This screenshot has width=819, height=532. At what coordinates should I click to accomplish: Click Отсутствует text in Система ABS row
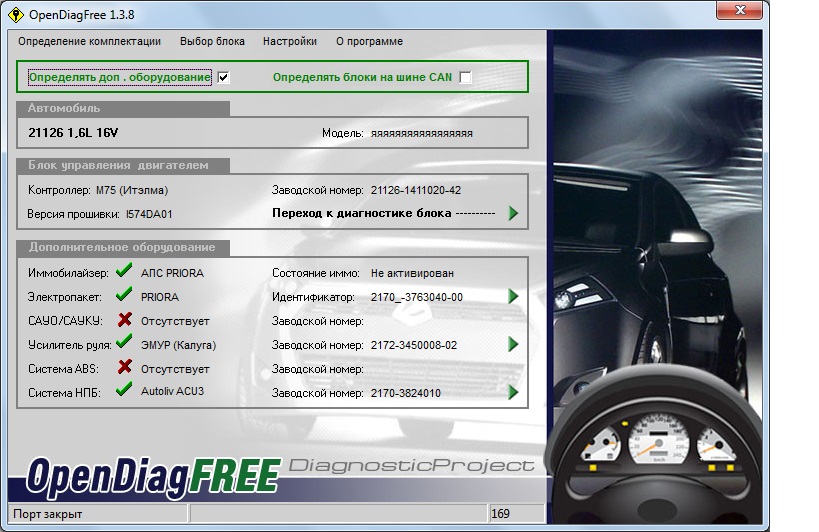175,369
